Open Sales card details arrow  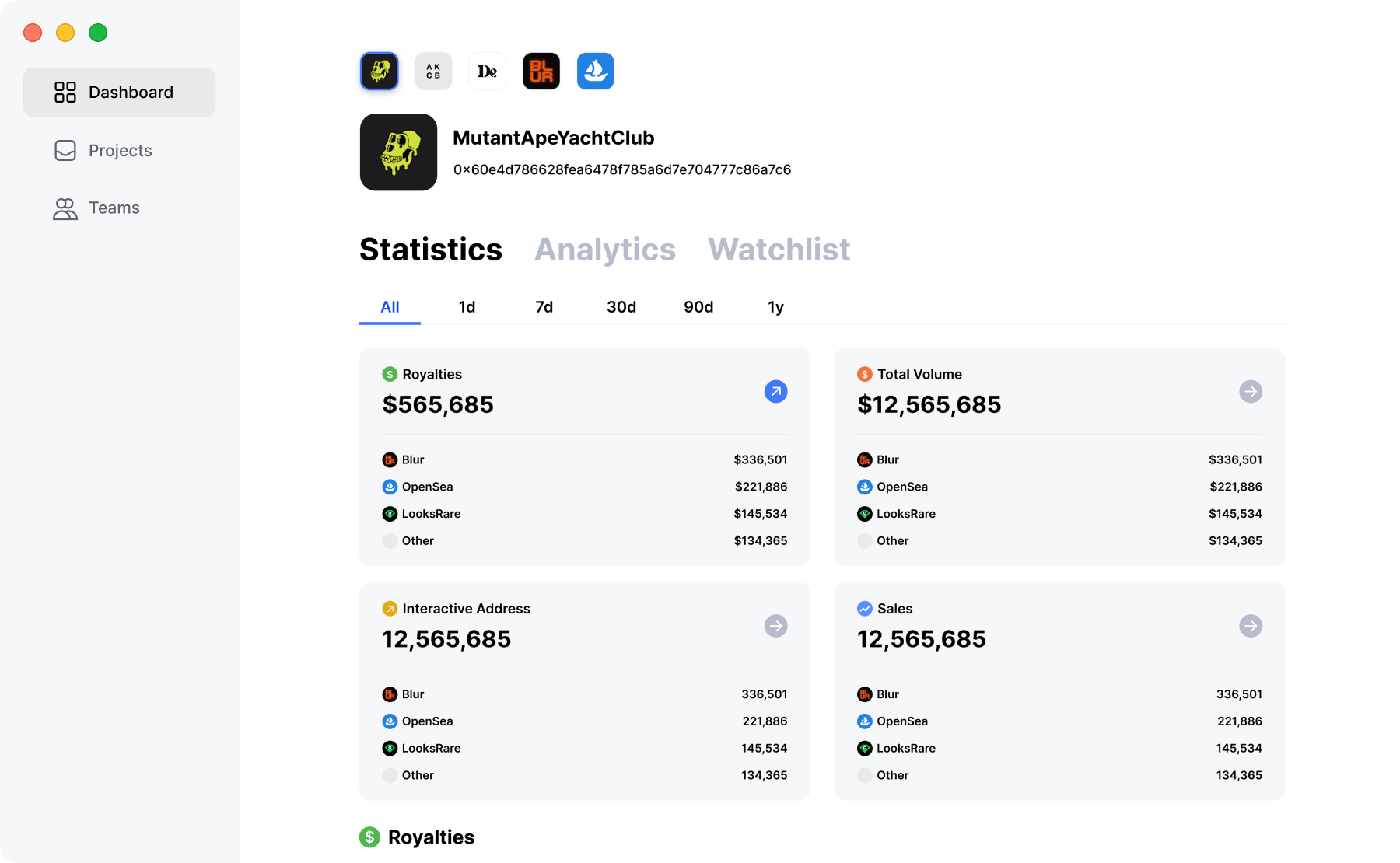tap(1250, 626)
